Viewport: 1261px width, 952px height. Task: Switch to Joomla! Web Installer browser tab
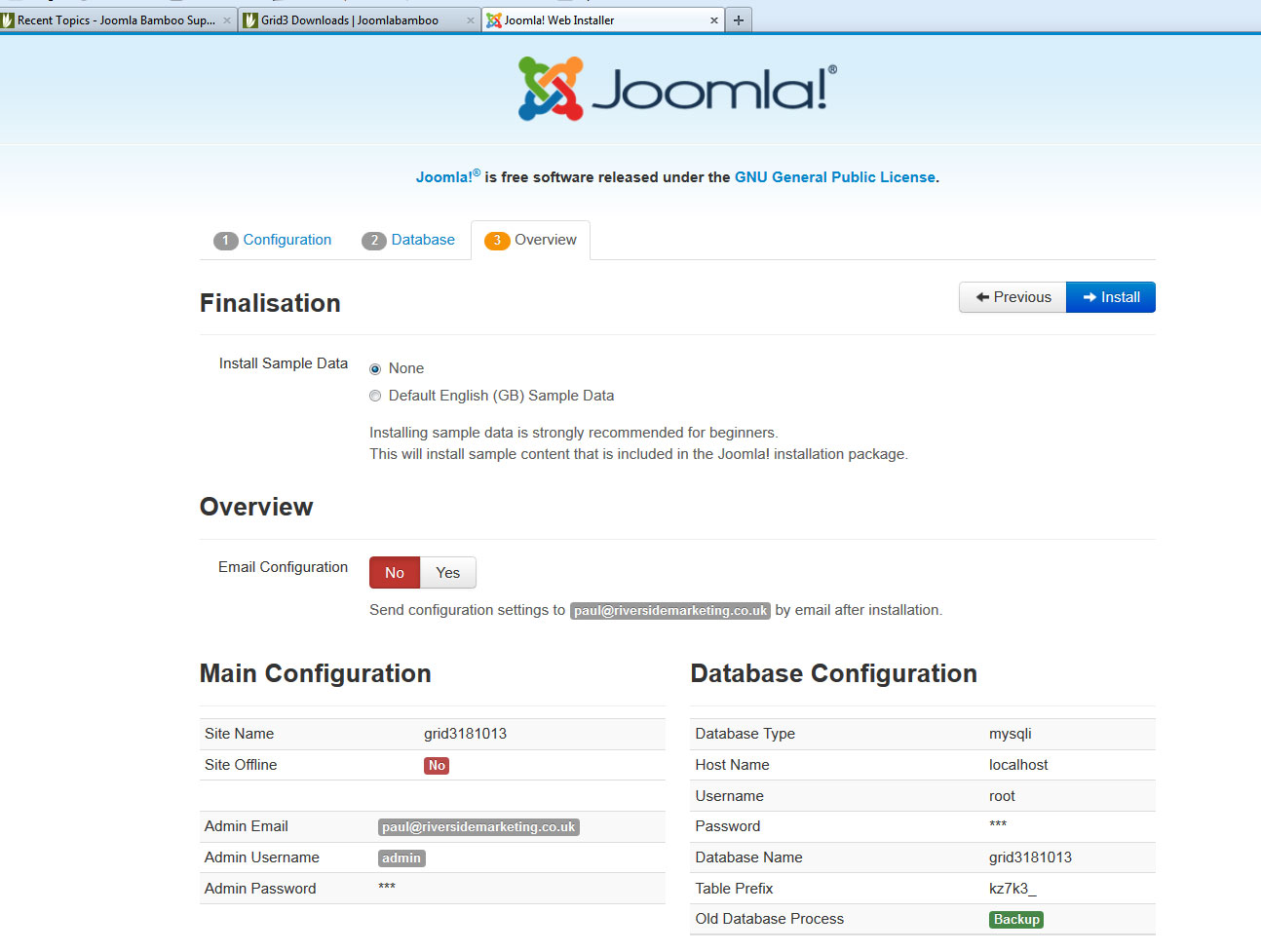click(603, 20)
